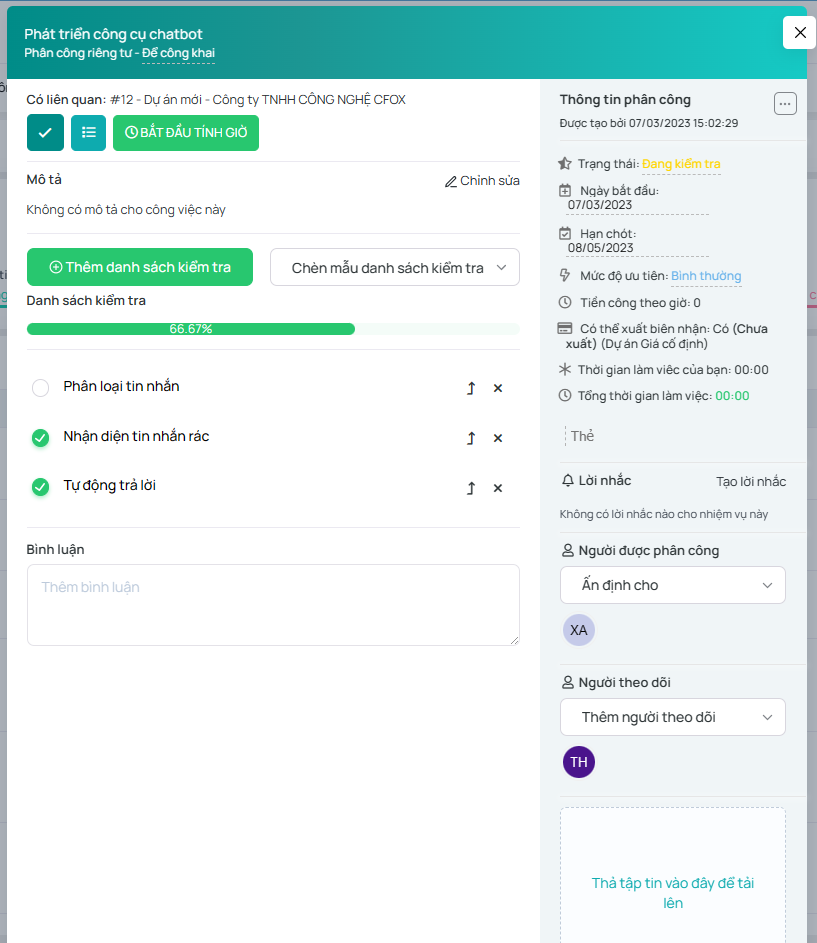Uncheck the 'Tự động trả lời' item

pos(40,487)
